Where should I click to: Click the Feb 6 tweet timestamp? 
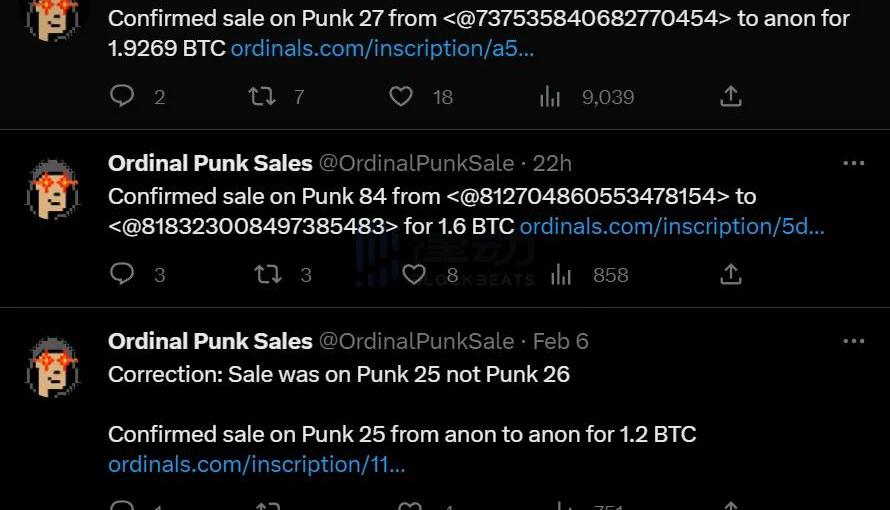point(560,341)
